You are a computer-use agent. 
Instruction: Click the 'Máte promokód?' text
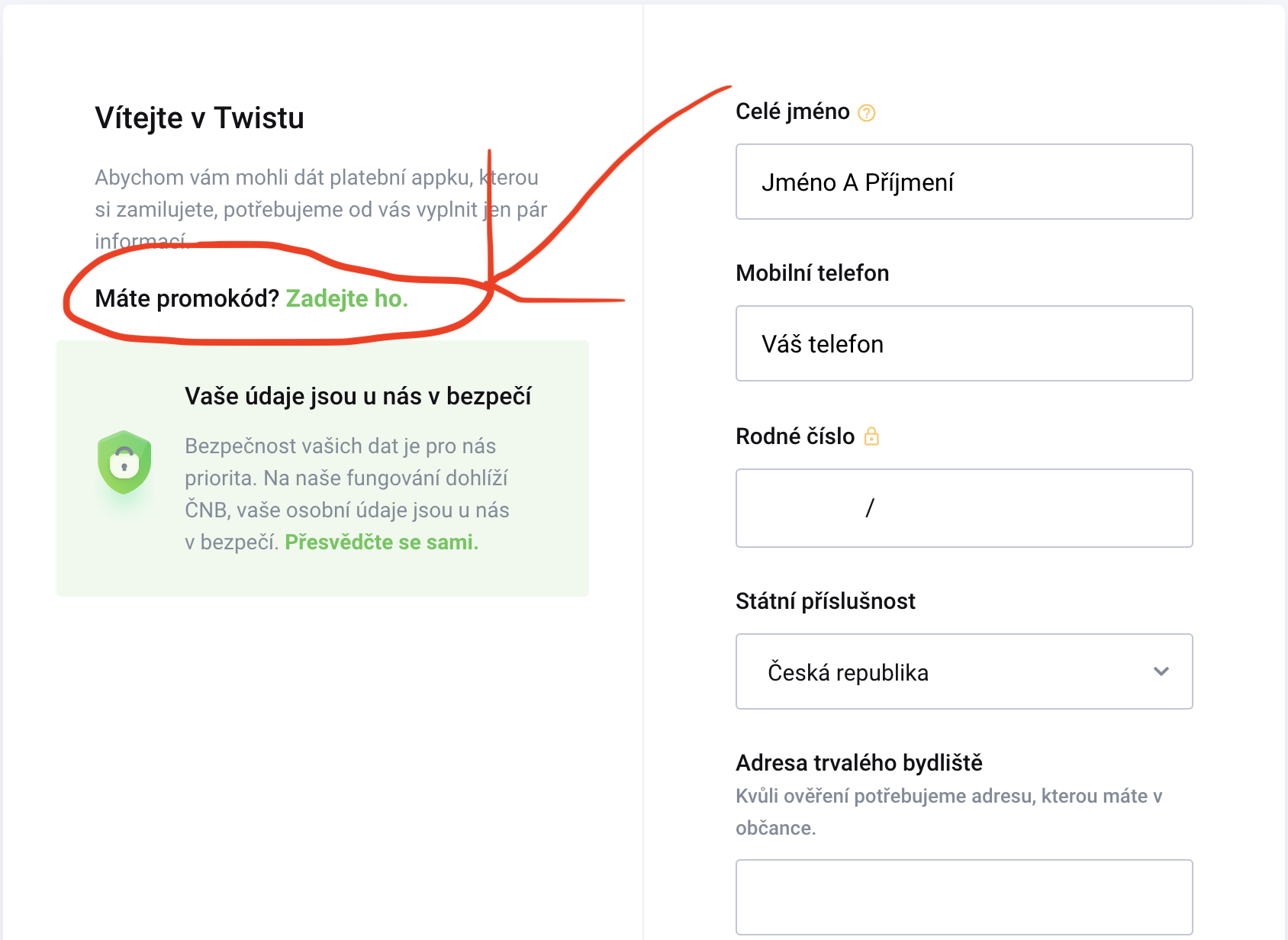(x=187, y=298)
